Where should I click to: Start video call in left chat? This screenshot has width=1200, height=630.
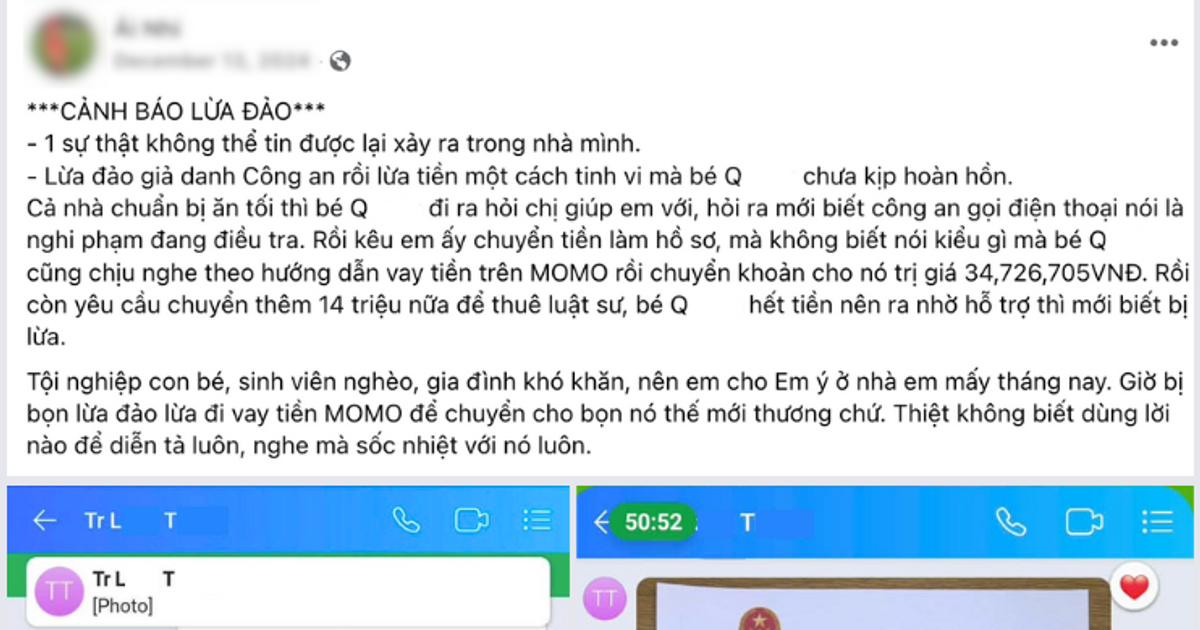coord(471,520)
